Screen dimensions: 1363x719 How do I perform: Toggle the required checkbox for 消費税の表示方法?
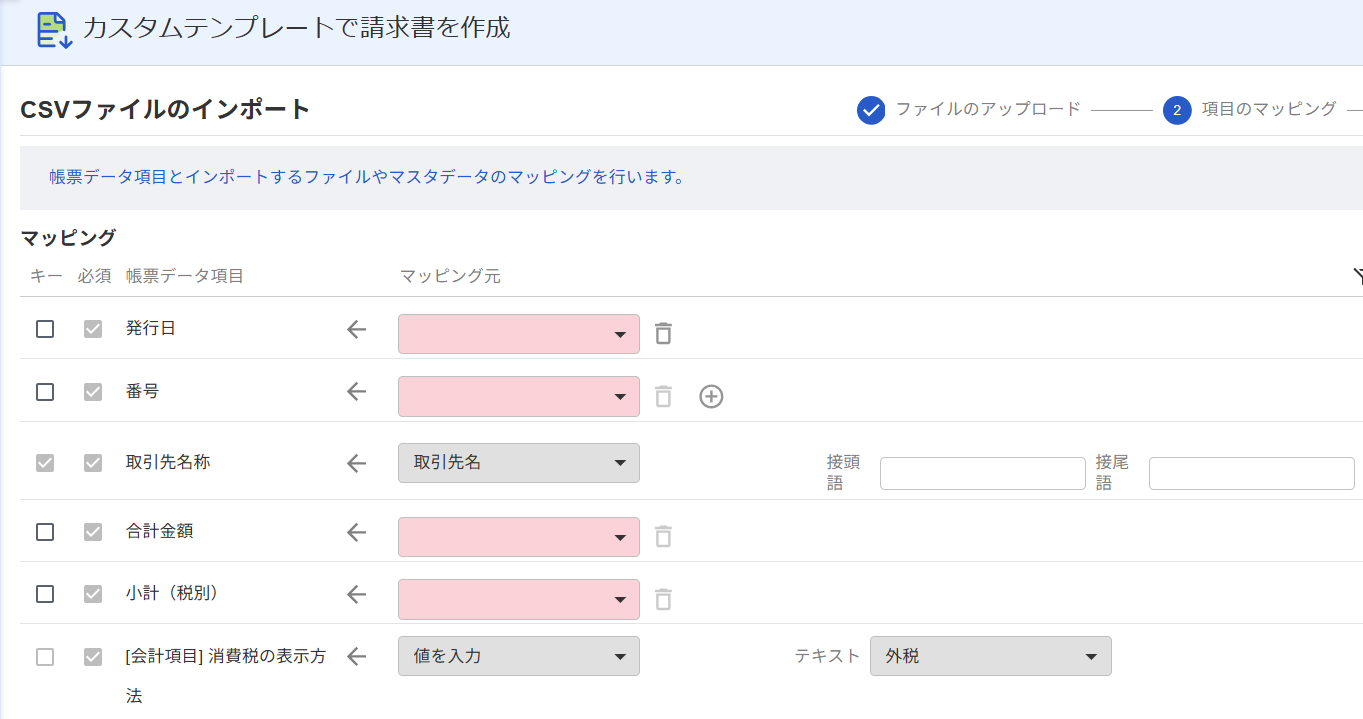pos(93,657)
